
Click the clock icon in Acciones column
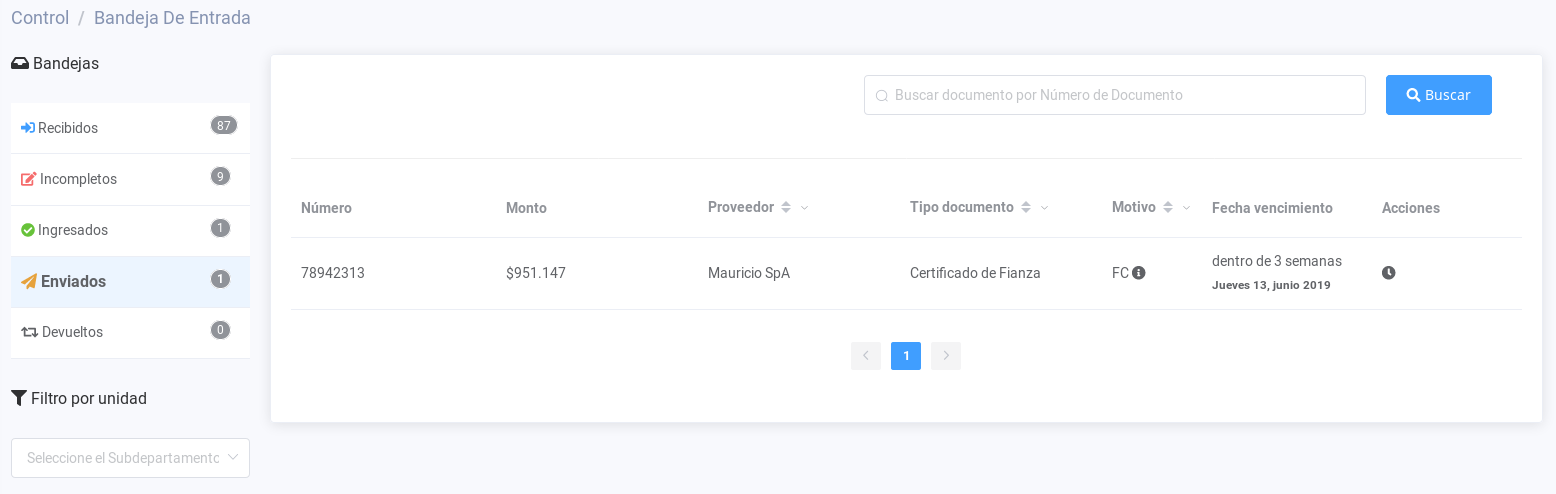click(1388, 273)
